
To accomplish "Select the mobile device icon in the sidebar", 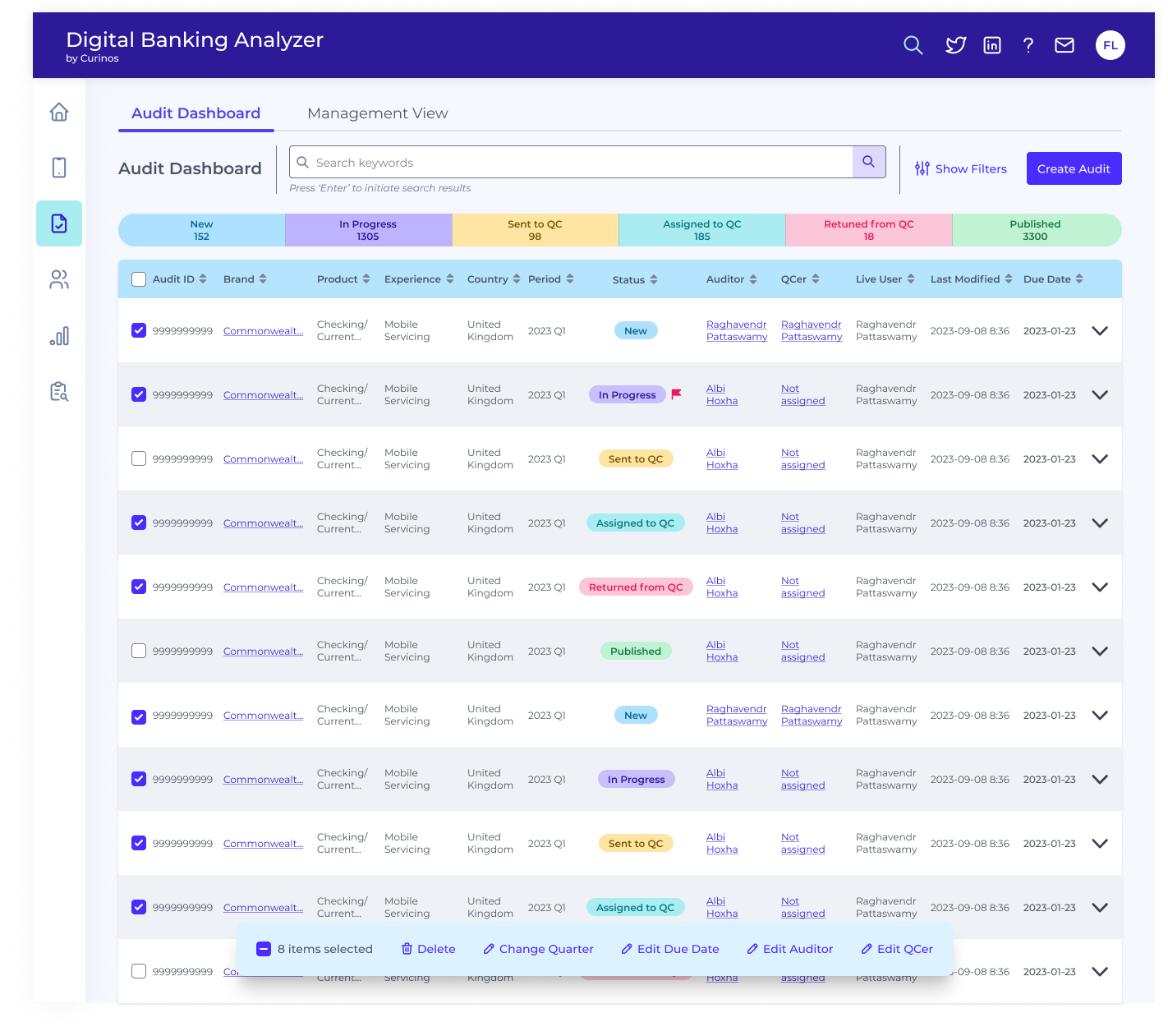I will (x=58, y=168).
